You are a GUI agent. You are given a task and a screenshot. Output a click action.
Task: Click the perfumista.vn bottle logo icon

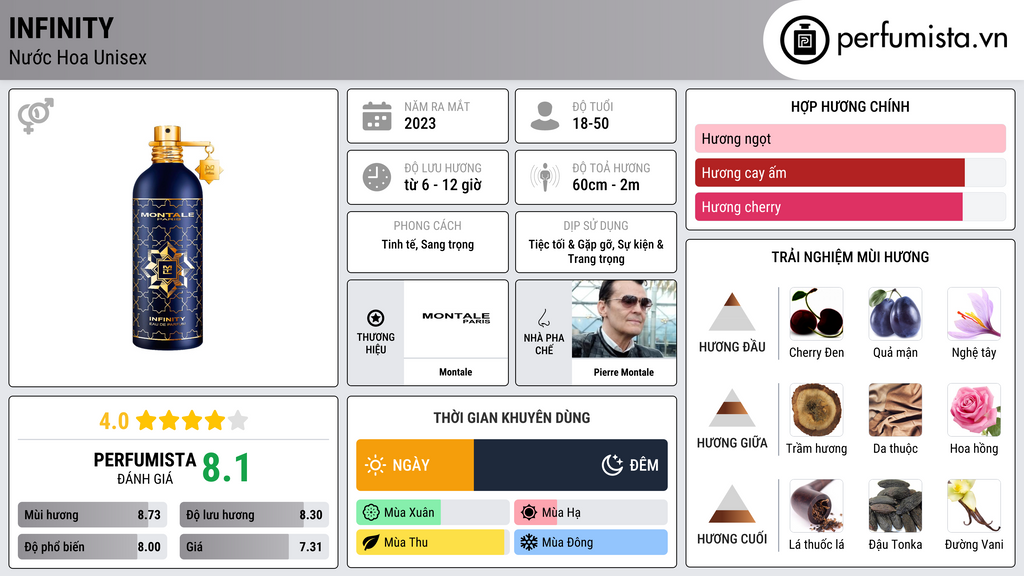point(805,40)
